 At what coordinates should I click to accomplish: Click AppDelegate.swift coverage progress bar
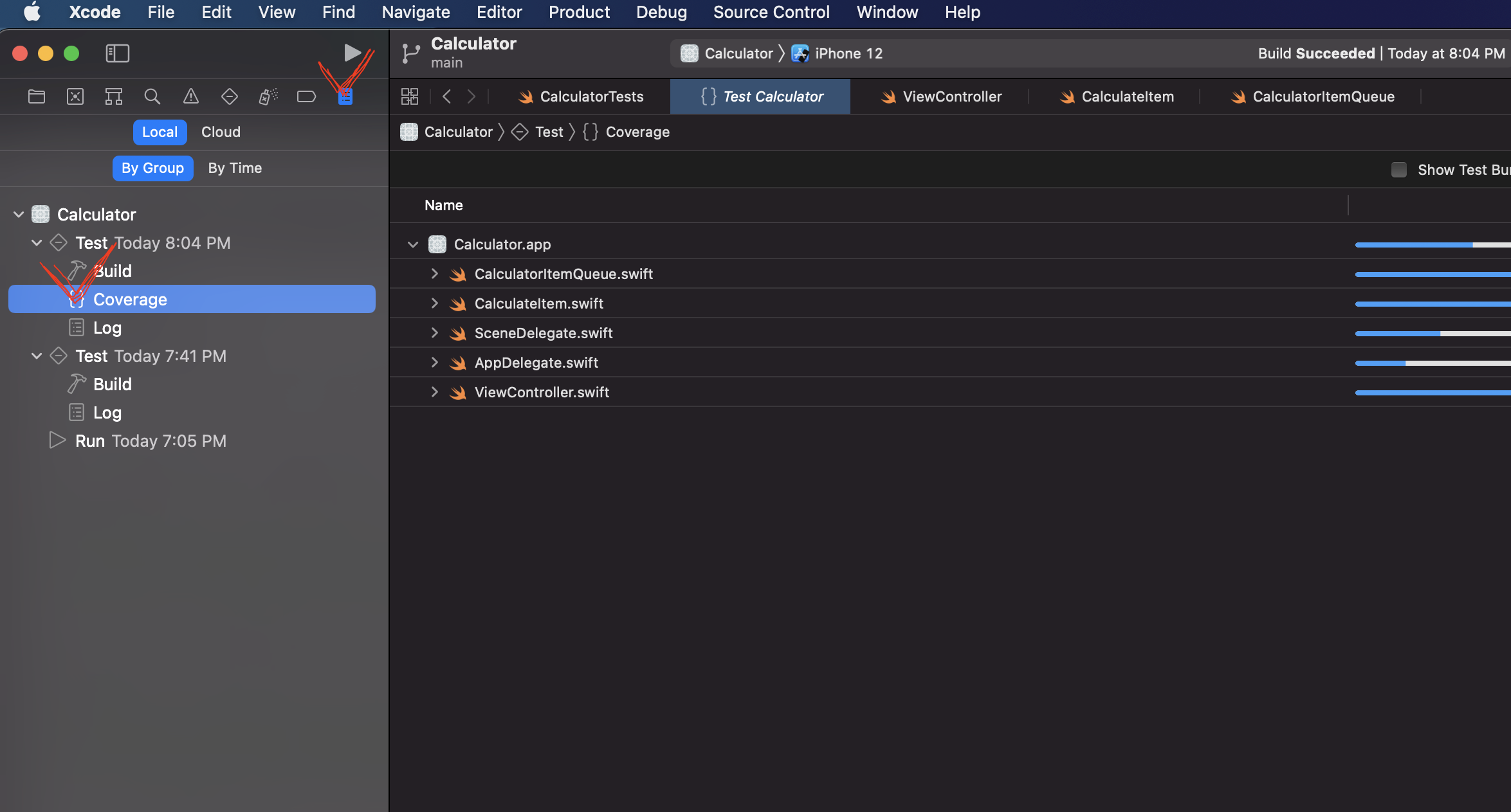(x=1433, y=363)
